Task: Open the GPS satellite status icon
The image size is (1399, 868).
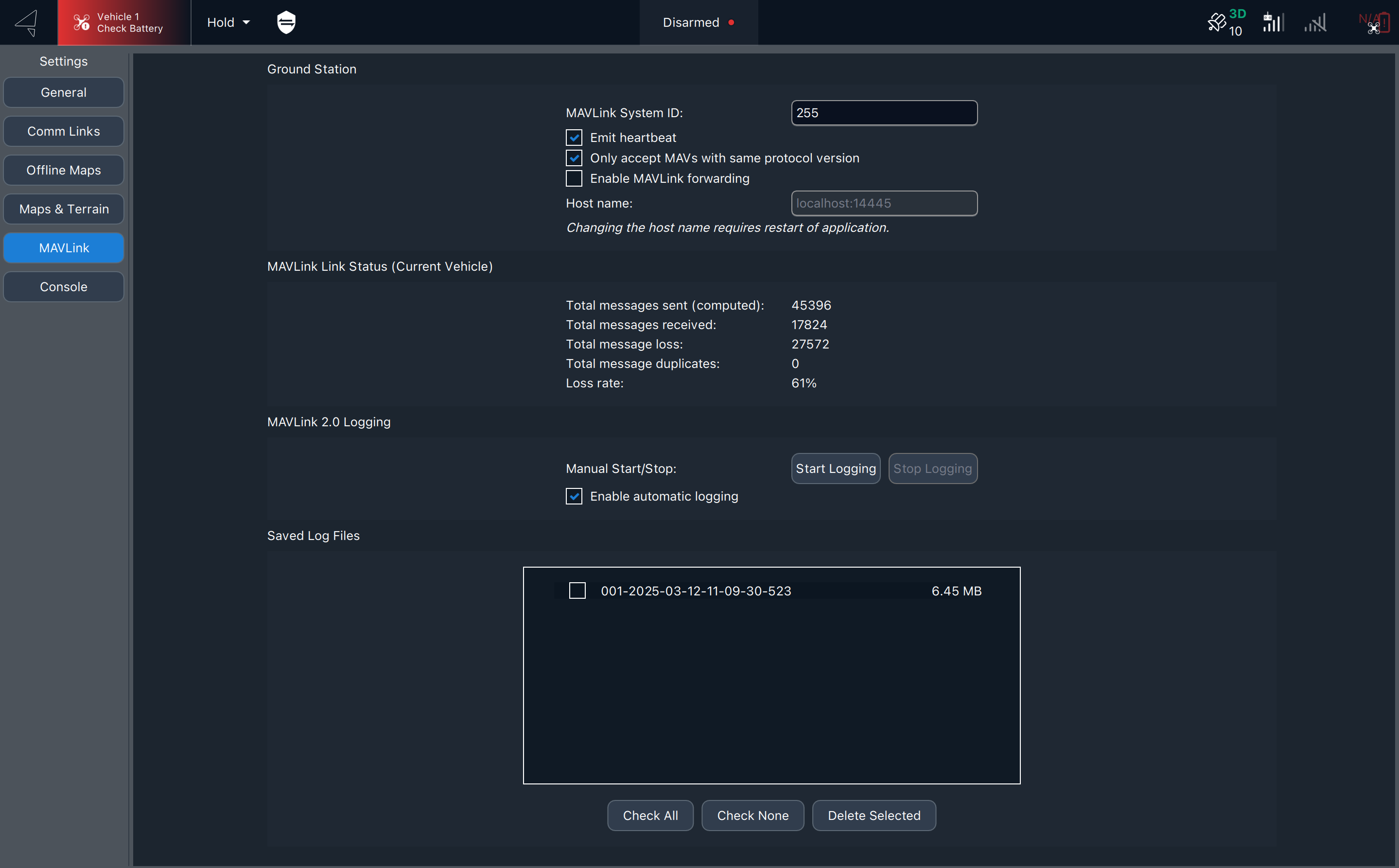Action: (x=1216, y=22)
